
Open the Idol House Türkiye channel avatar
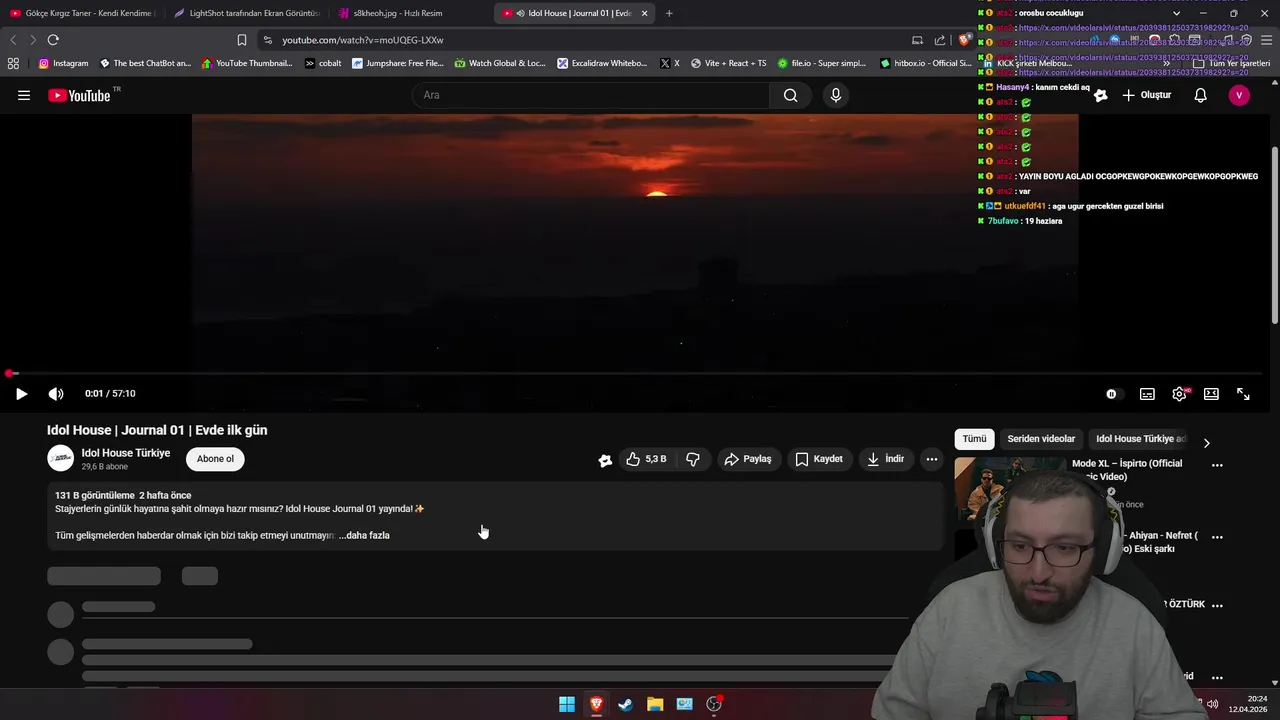tap(61, 459)
